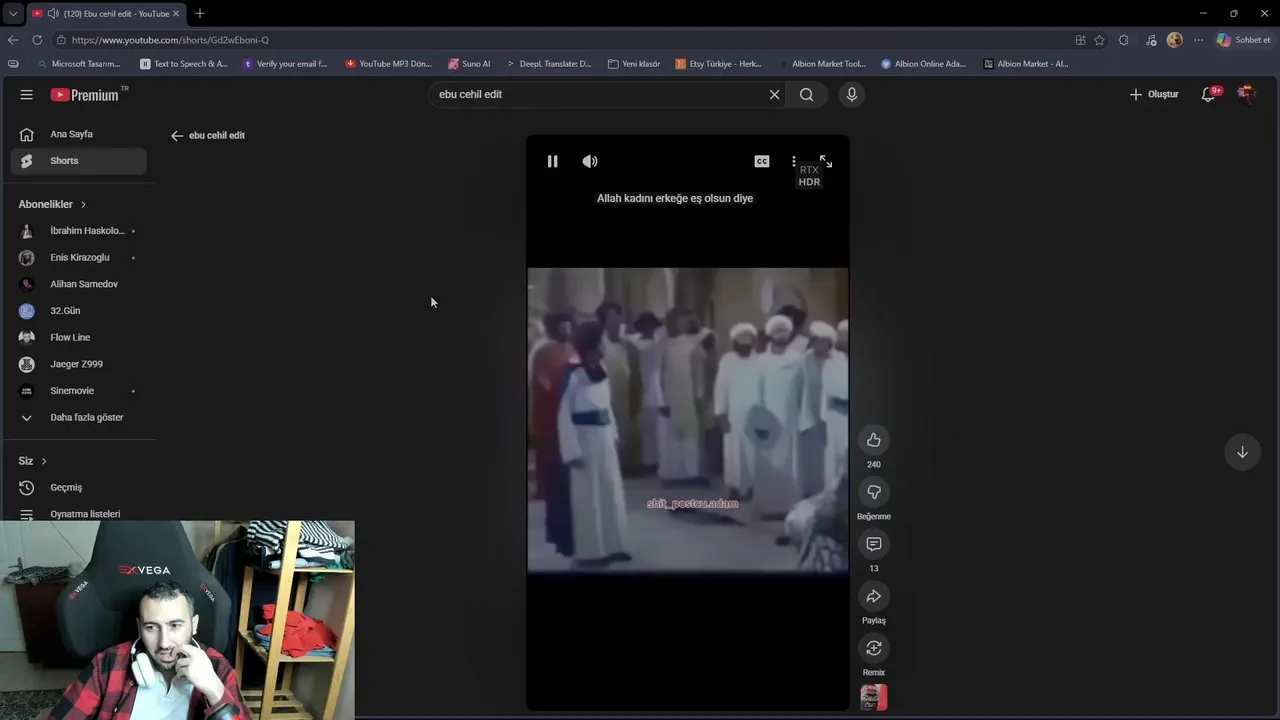
Task: Open the account avatar menu
Action: [1246, 94]
